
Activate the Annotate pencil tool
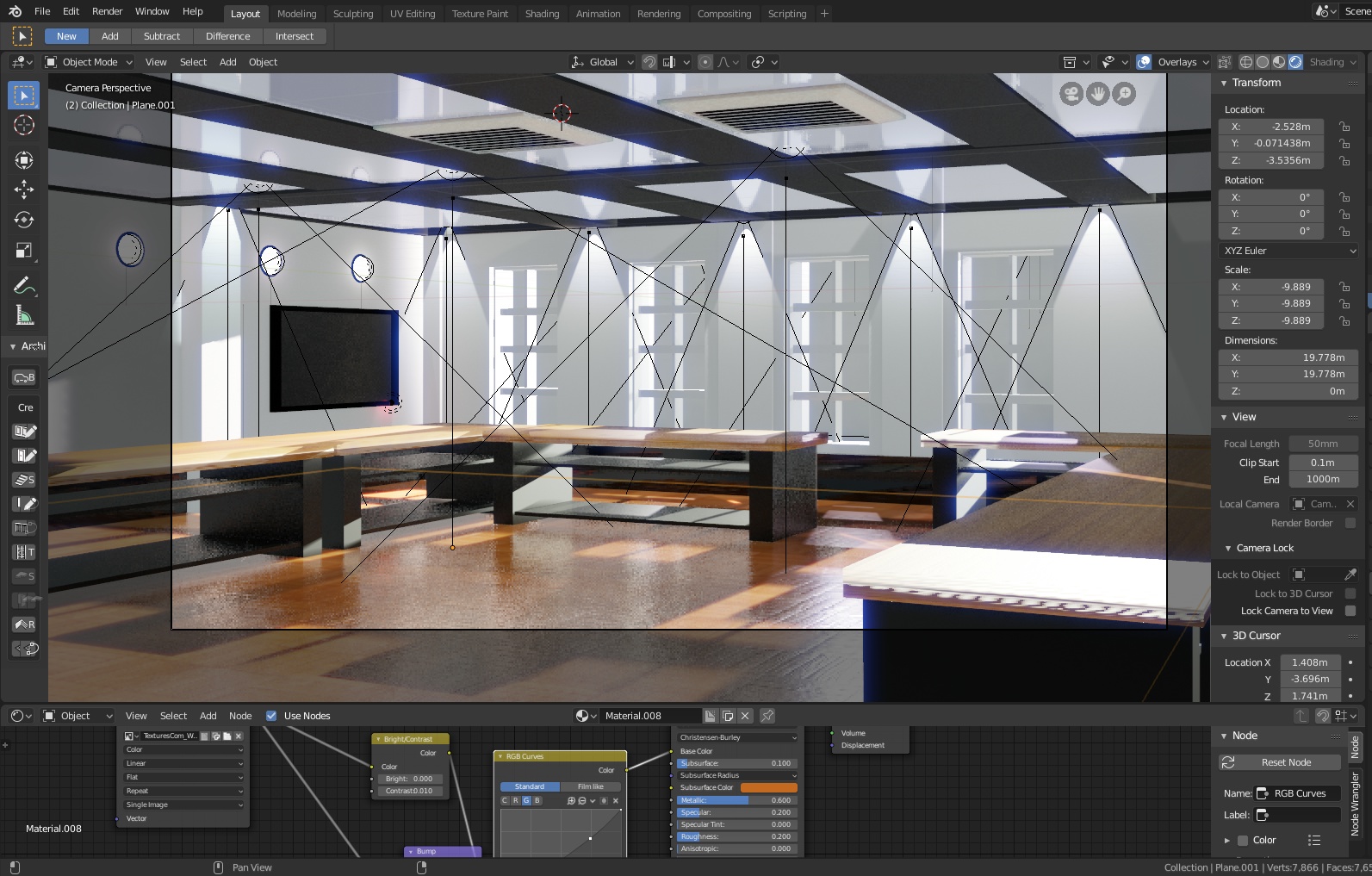pyautogui.click(x=24, y=286)
